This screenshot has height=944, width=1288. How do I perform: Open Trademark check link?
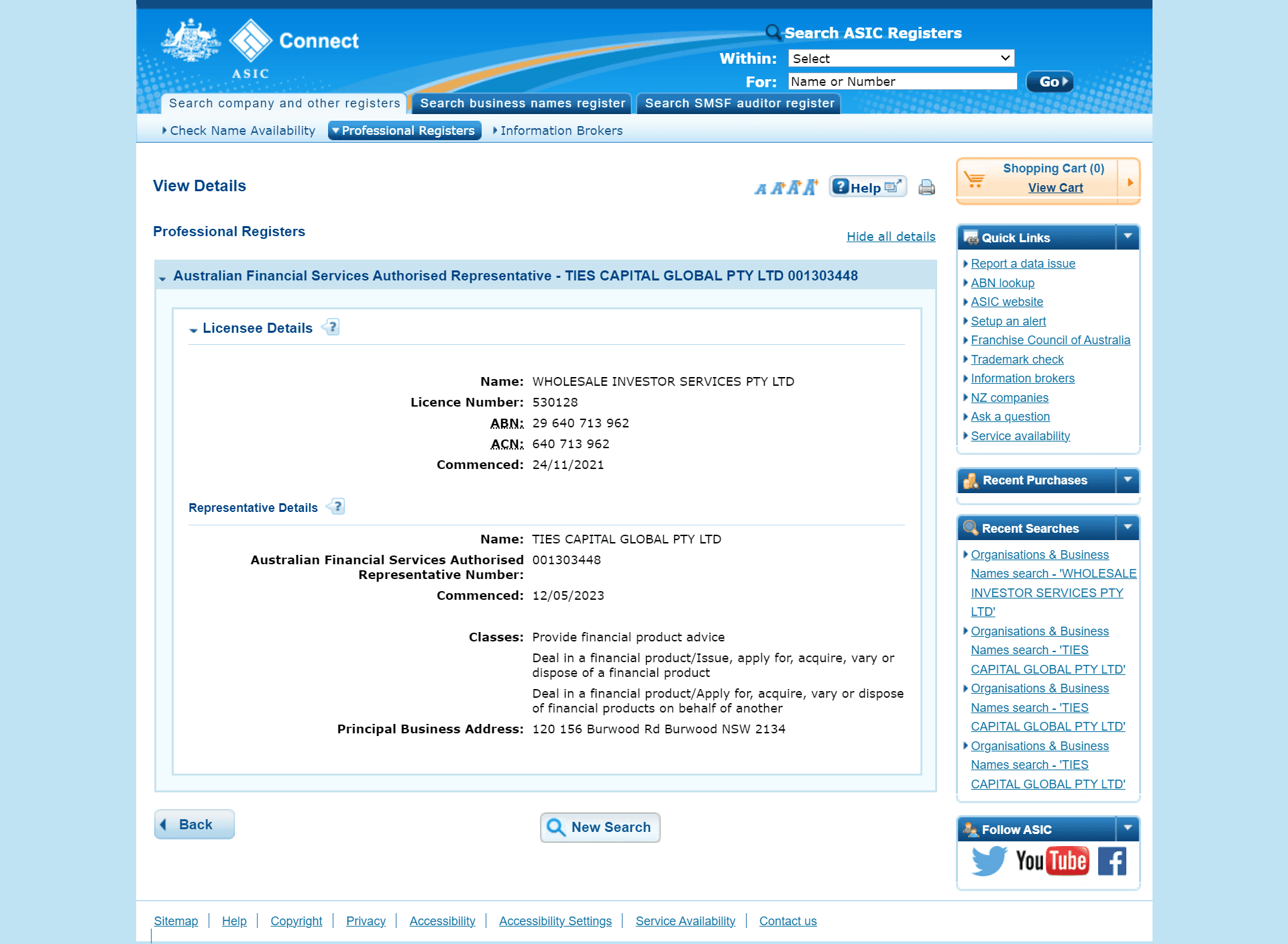pos(1017,360)
